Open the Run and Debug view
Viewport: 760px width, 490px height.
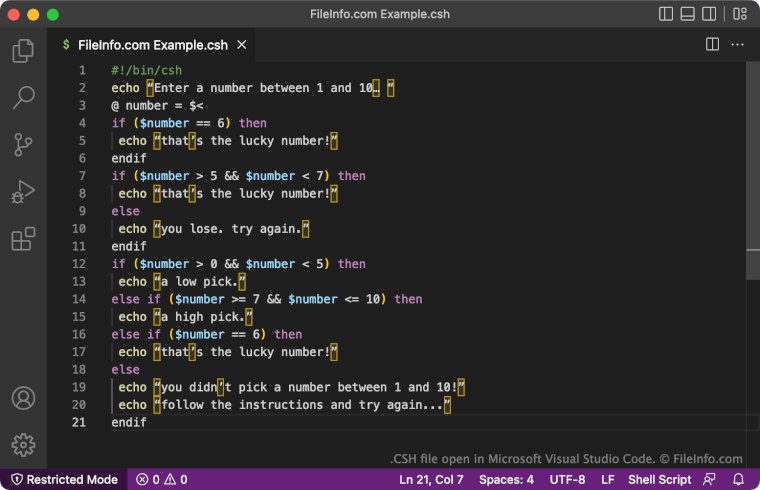click(23, 192)
